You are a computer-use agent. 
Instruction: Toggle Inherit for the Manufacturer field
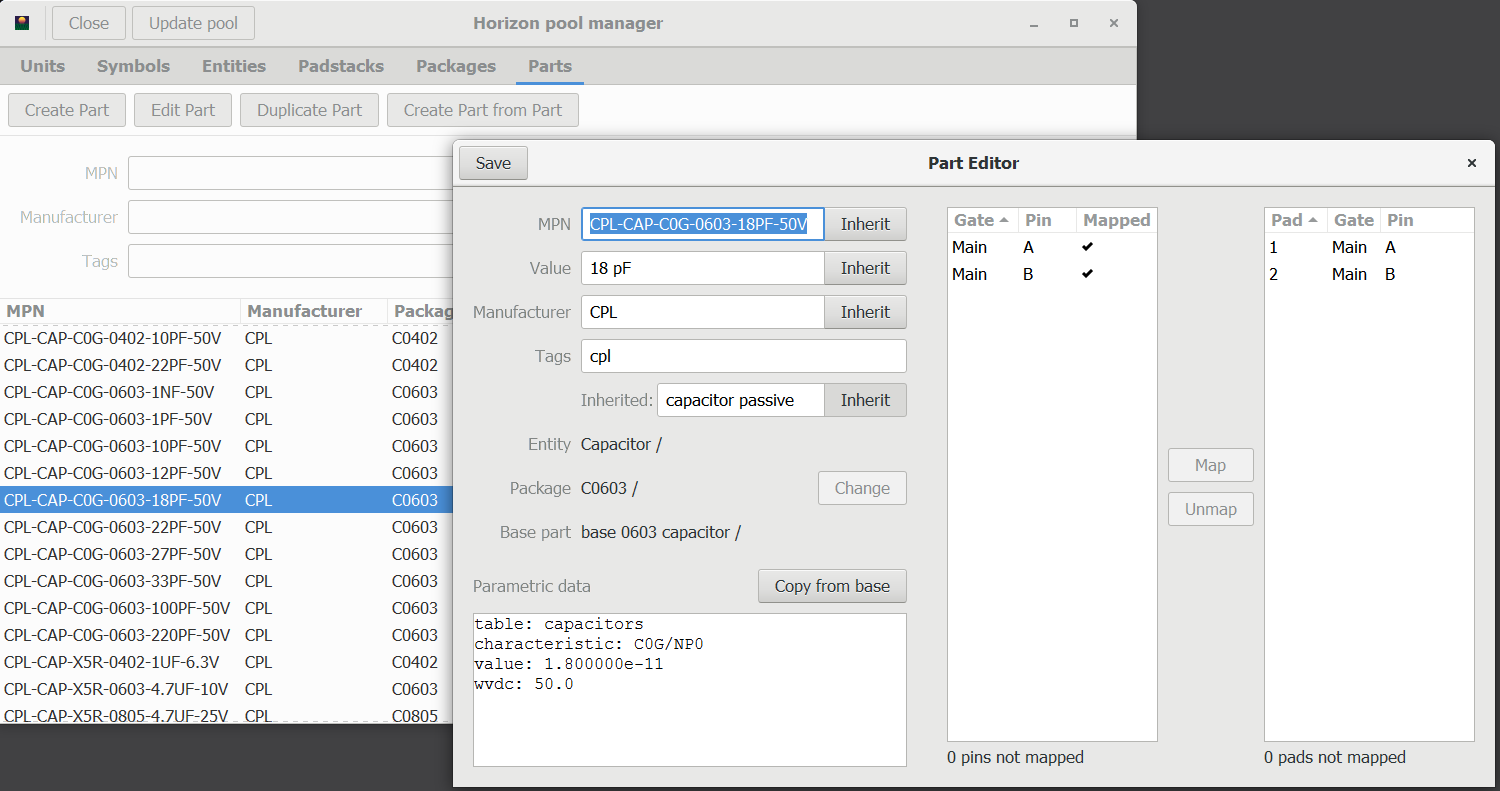pyautogui.click(x=865, y=312)
